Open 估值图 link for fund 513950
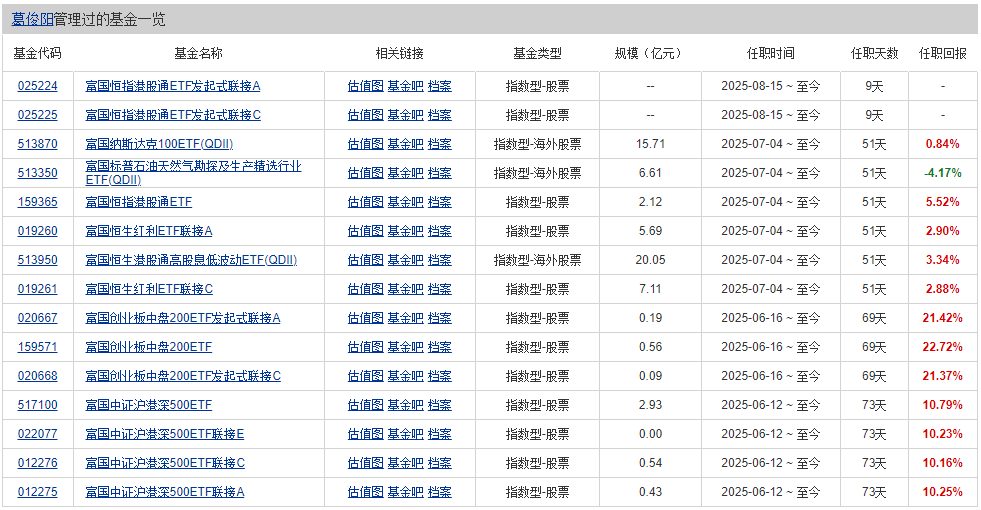Viewport: 981px width, 510px height. [x=365, y=260]
